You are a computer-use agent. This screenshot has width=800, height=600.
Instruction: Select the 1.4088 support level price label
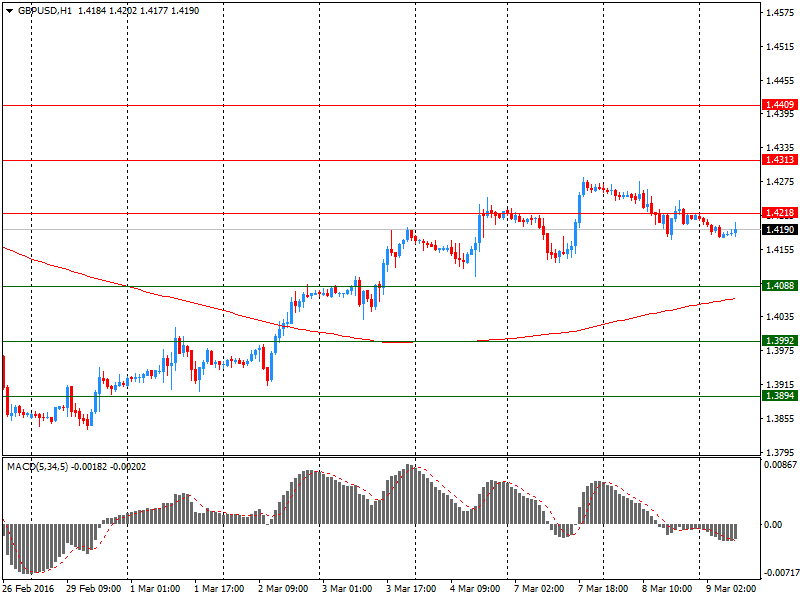[x=780, y=286]
